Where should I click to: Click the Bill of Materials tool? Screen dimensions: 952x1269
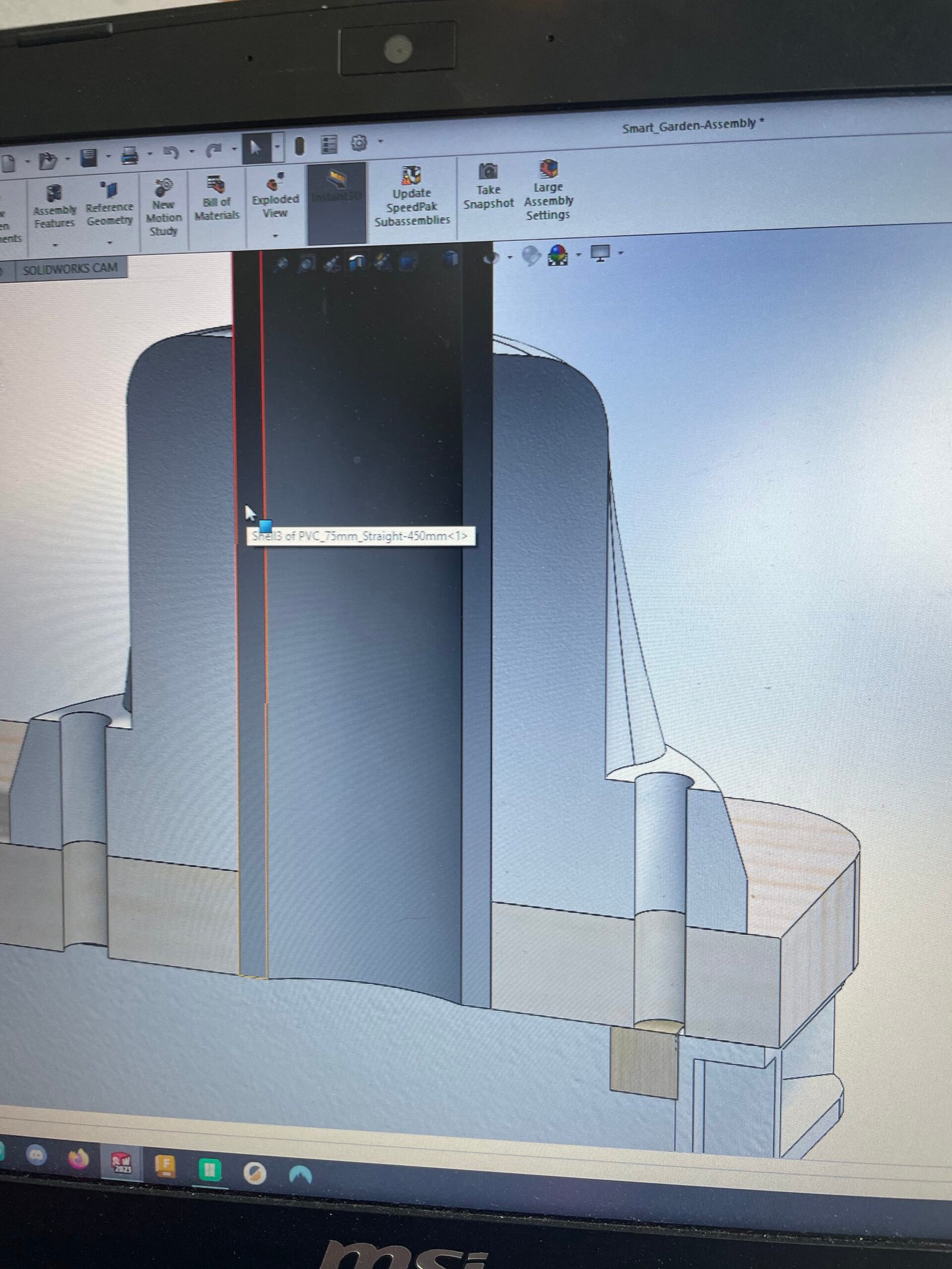point(216,199)
